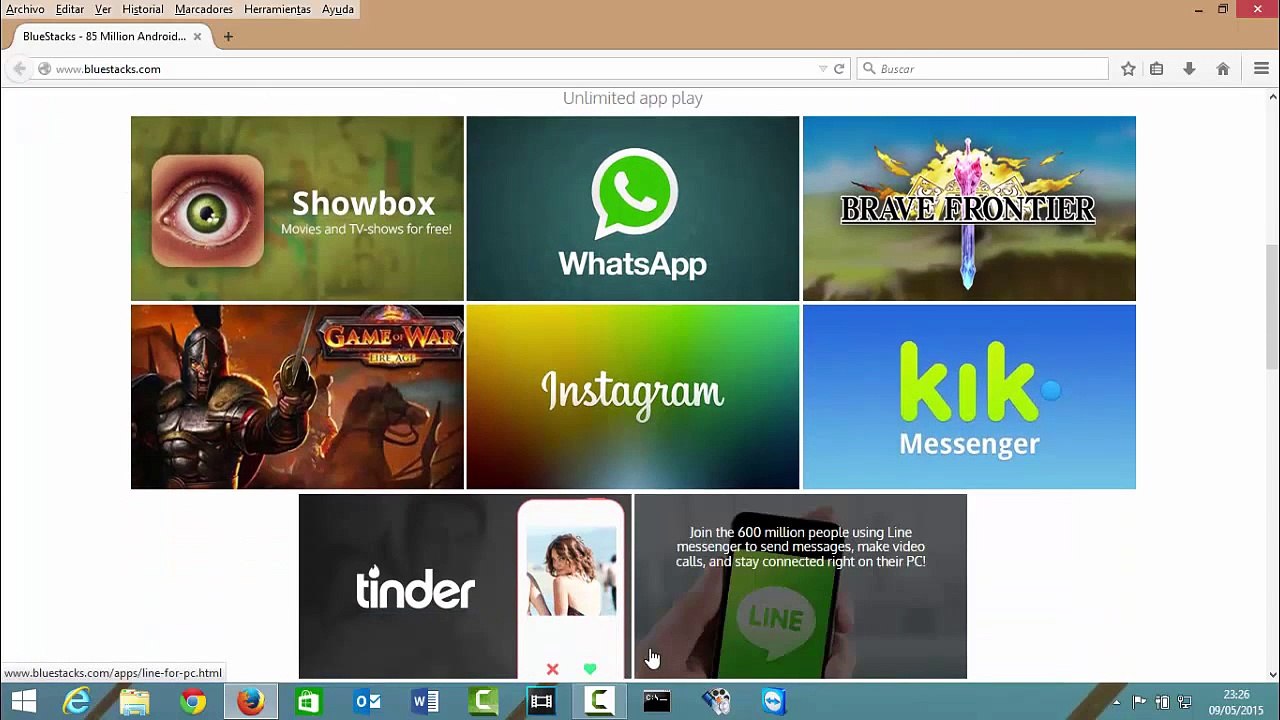Open the Historial menu

pyautogui.click(x=143, y=9)
